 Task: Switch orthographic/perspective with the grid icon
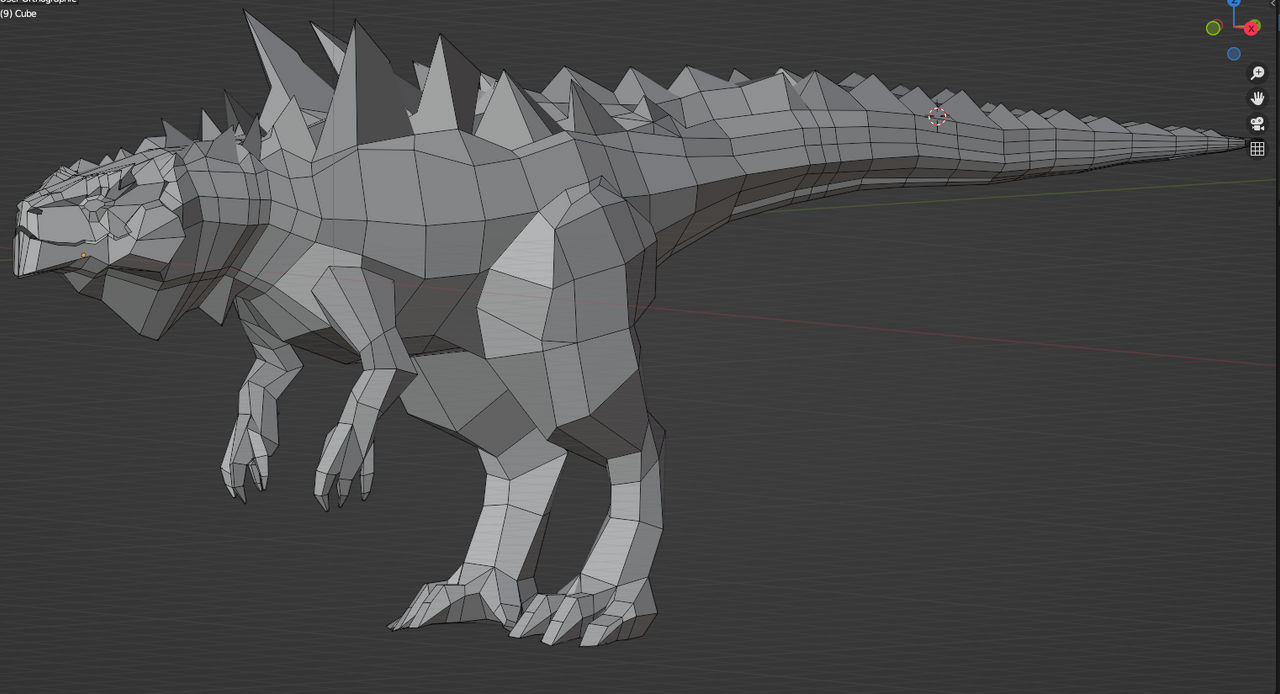coord(1257,148)
